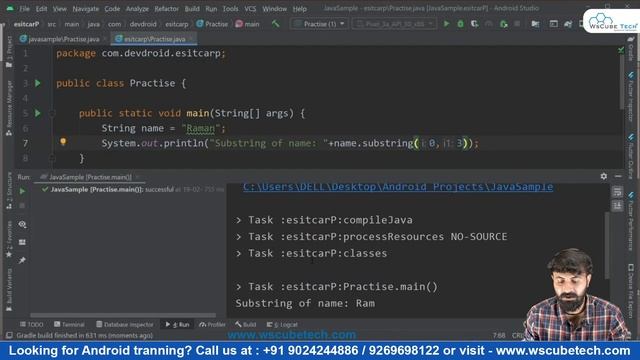The height and width of the screenshot is (360, 640).
Task: Click the yellow intention lightbulb on line 7
Action: tap(63, 142)
